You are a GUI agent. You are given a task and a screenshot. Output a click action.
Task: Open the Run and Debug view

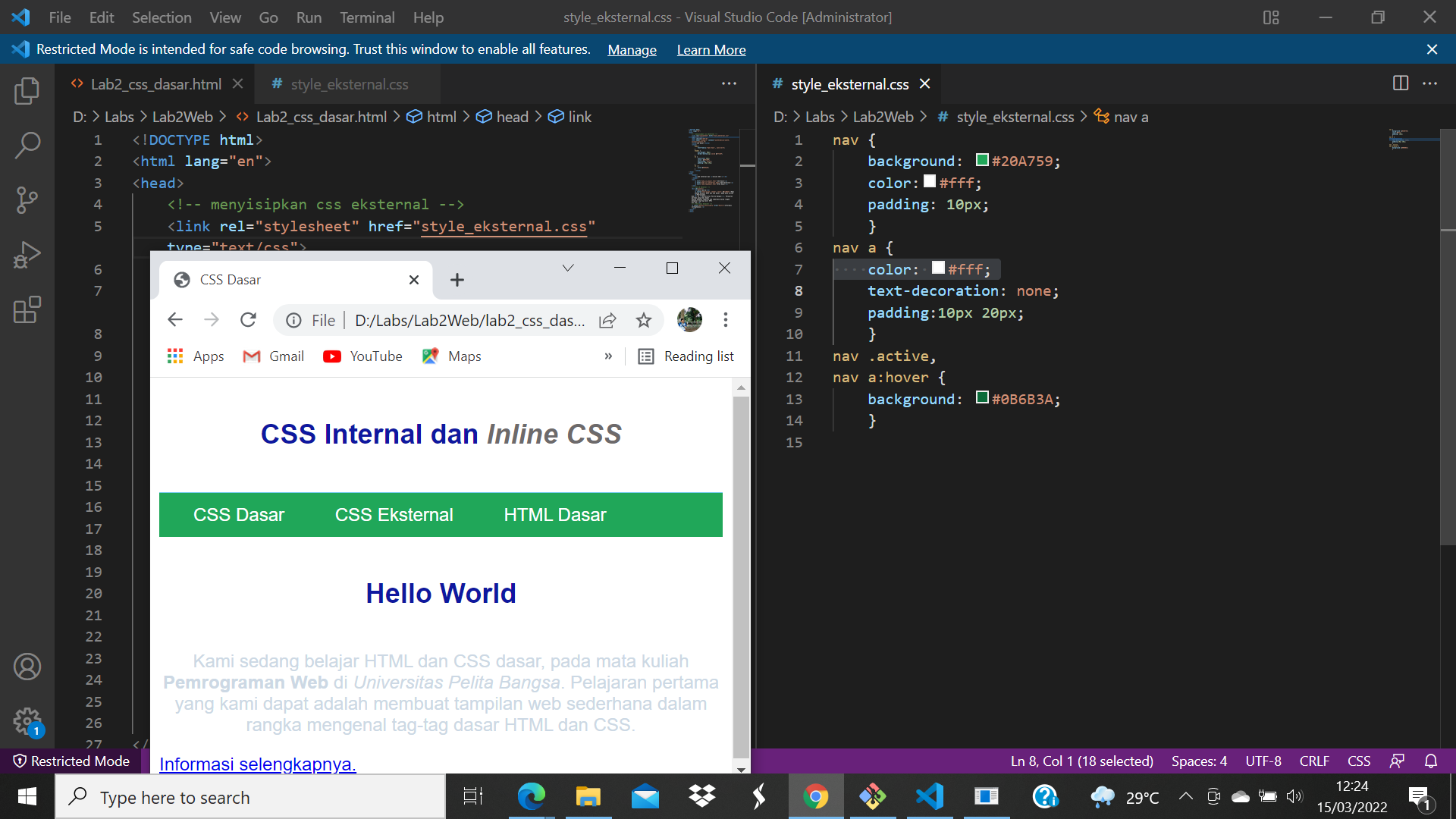27,254
